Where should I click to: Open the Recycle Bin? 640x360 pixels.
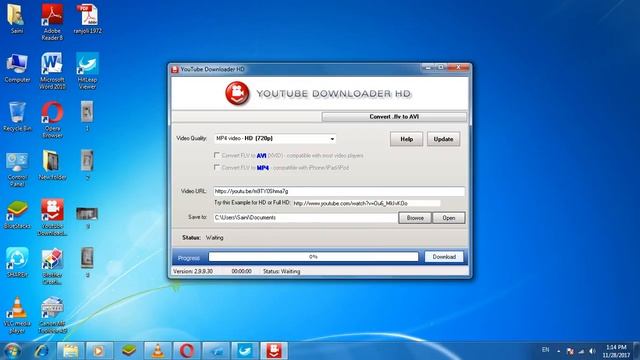coord(17,116)
